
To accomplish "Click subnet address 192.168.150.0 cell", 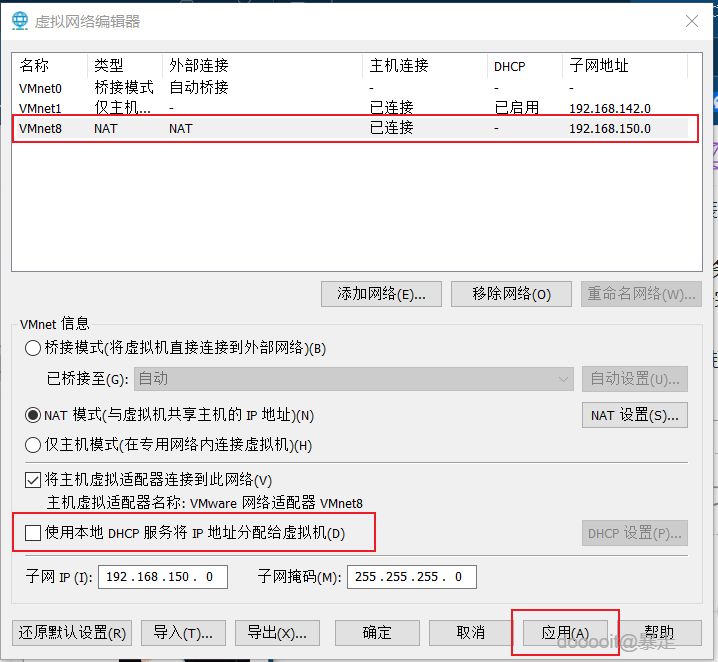I will 609,129.
